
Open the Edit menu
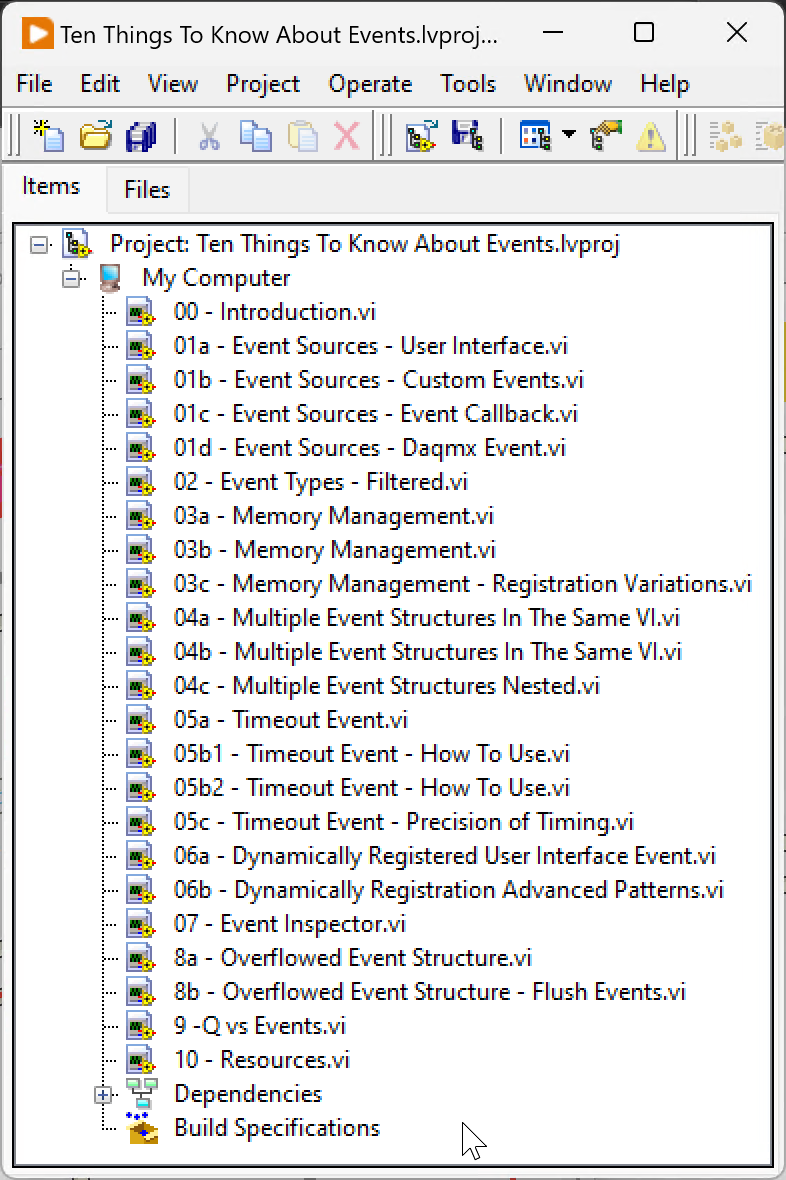click(x=100, y=84)
